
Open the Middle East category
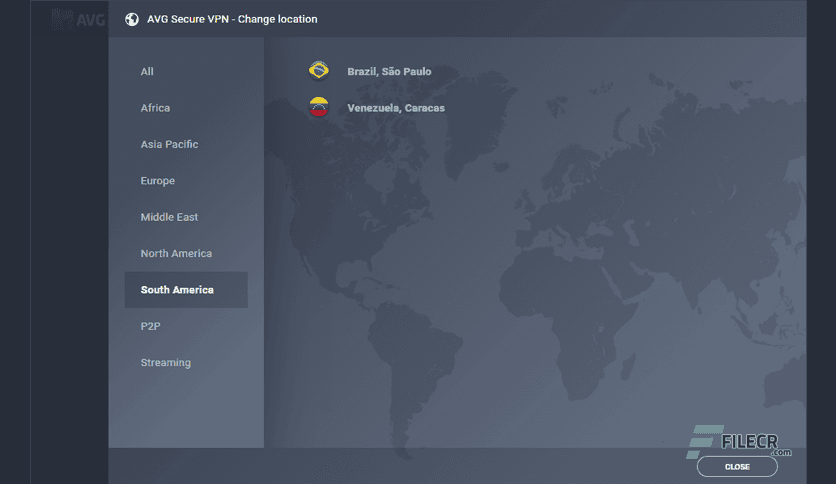[169, 217]
